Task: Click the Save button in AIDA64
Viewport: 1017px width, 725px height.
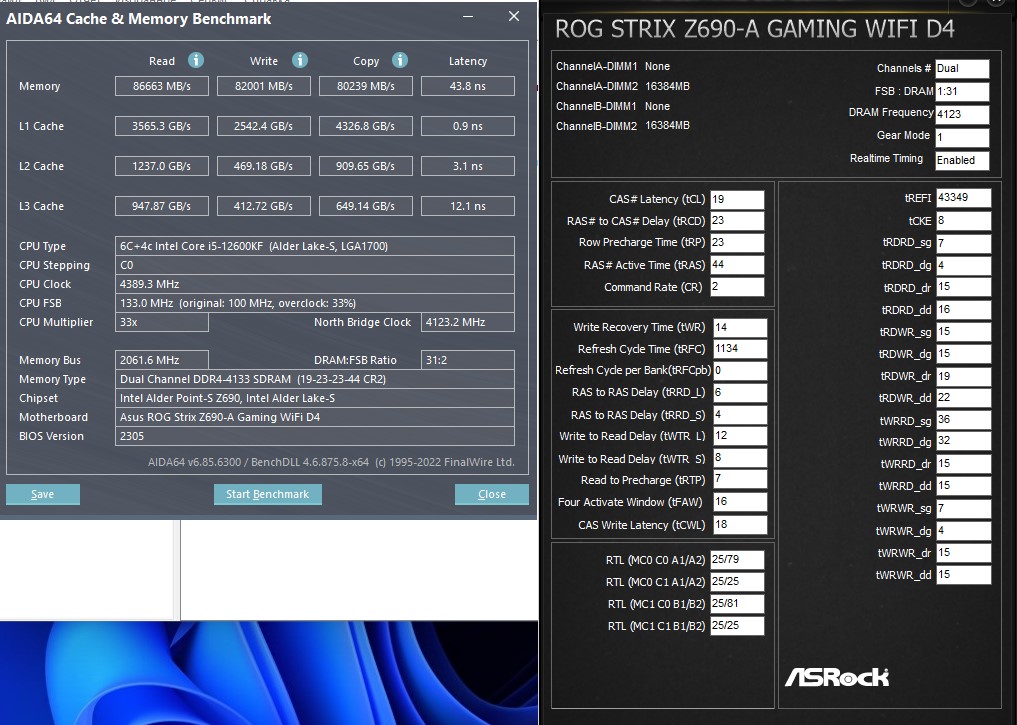Action: pyautogui.click(x=43, y=494)
